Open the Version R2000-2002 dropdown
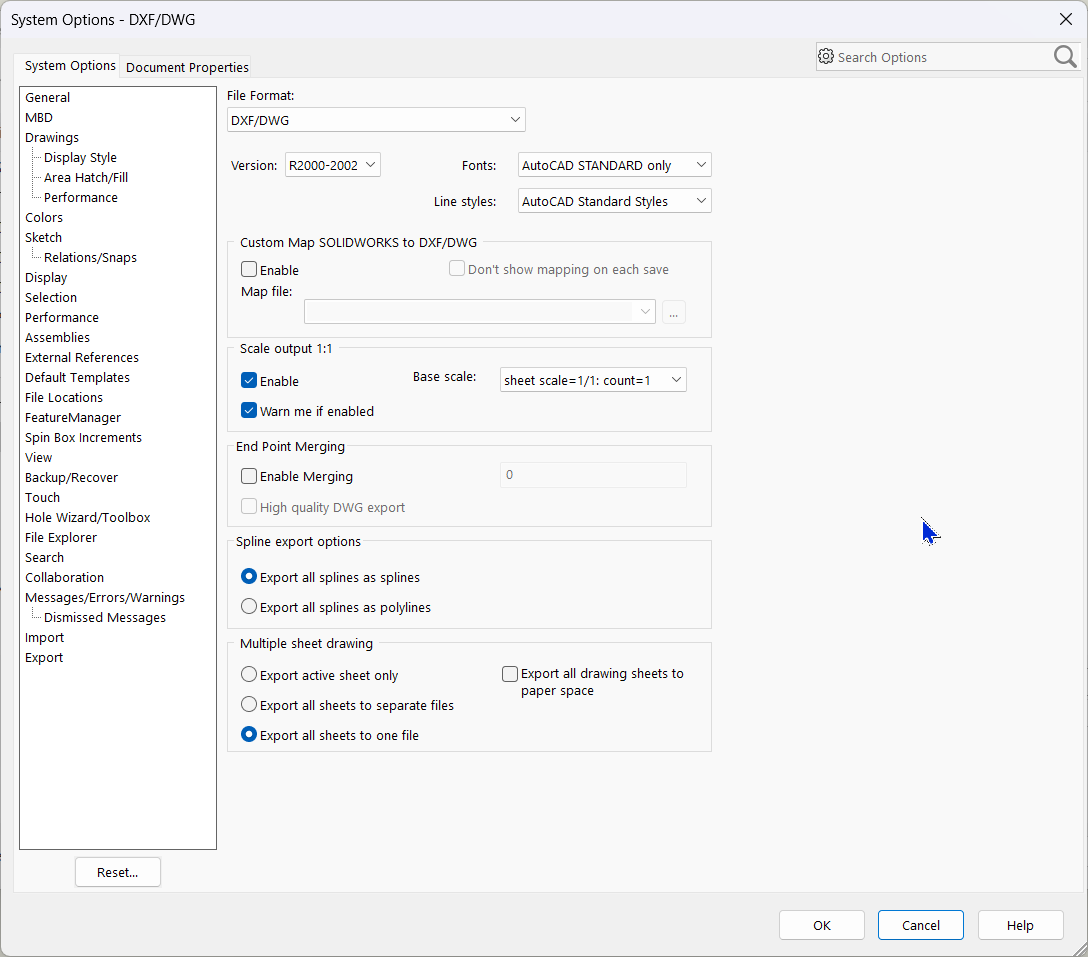 332,164
